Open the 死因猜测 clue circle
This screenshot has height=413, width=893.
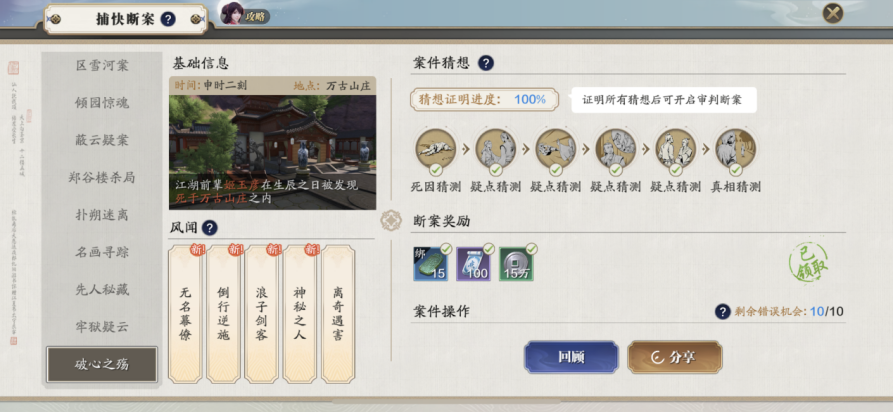435,149
